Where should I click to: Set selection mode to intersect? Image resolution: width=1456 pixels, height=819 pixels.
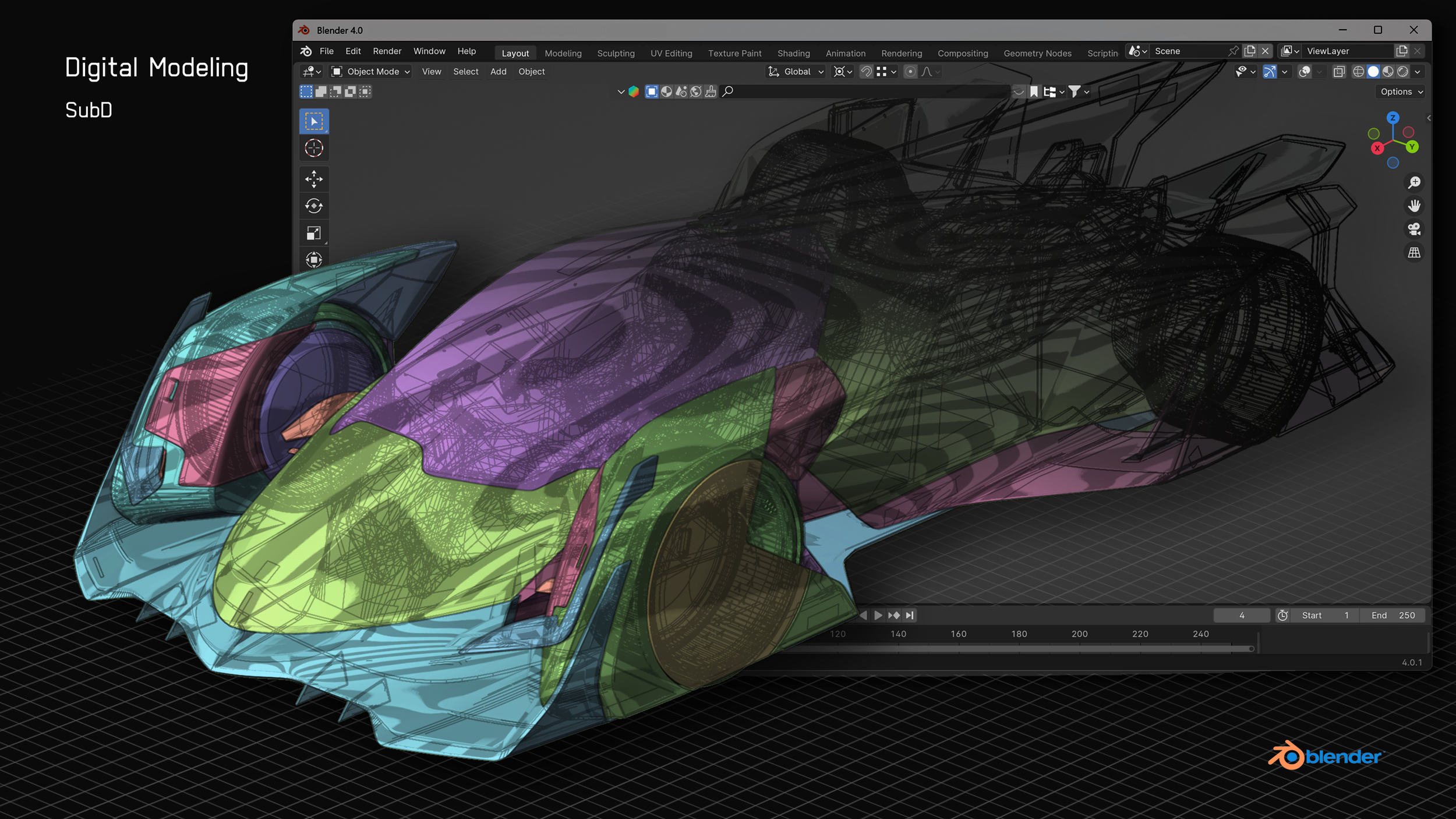point(365,91)
